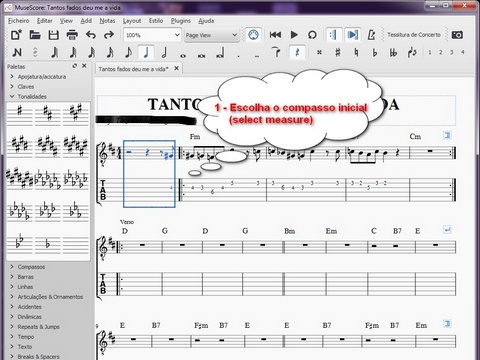Open the Plugins menu

pyautogui.click(x=181, y=21)
